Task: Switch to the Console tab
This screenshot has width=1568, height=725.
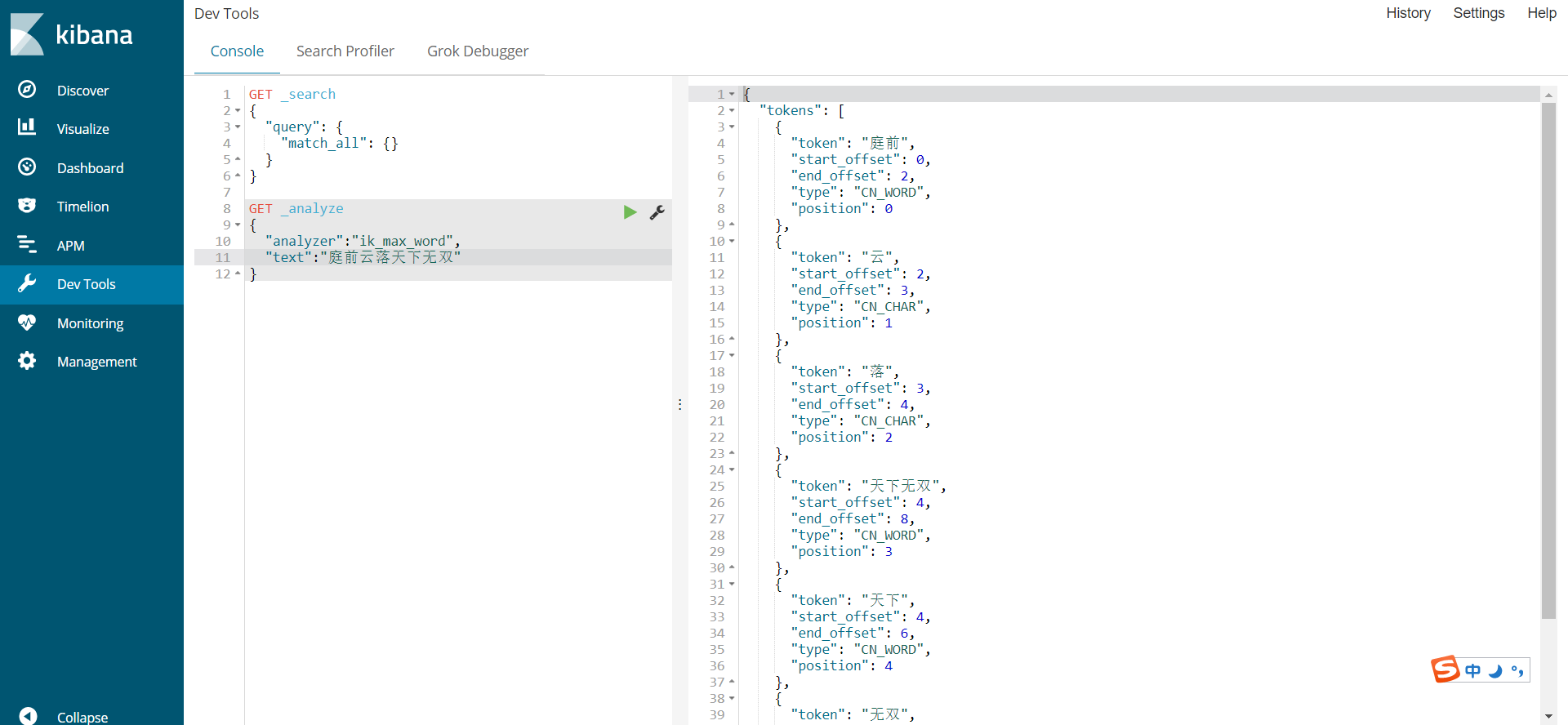Action: pos(237,51)
